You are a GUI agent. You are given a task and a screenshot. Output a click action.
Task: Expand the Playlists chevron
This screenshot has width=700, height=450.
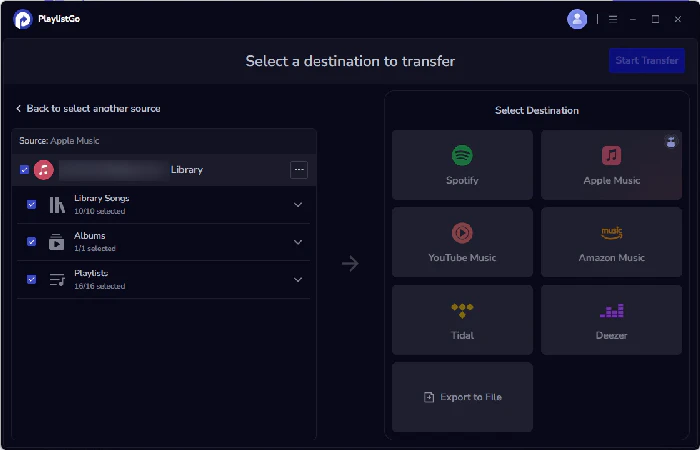point(297,280)
